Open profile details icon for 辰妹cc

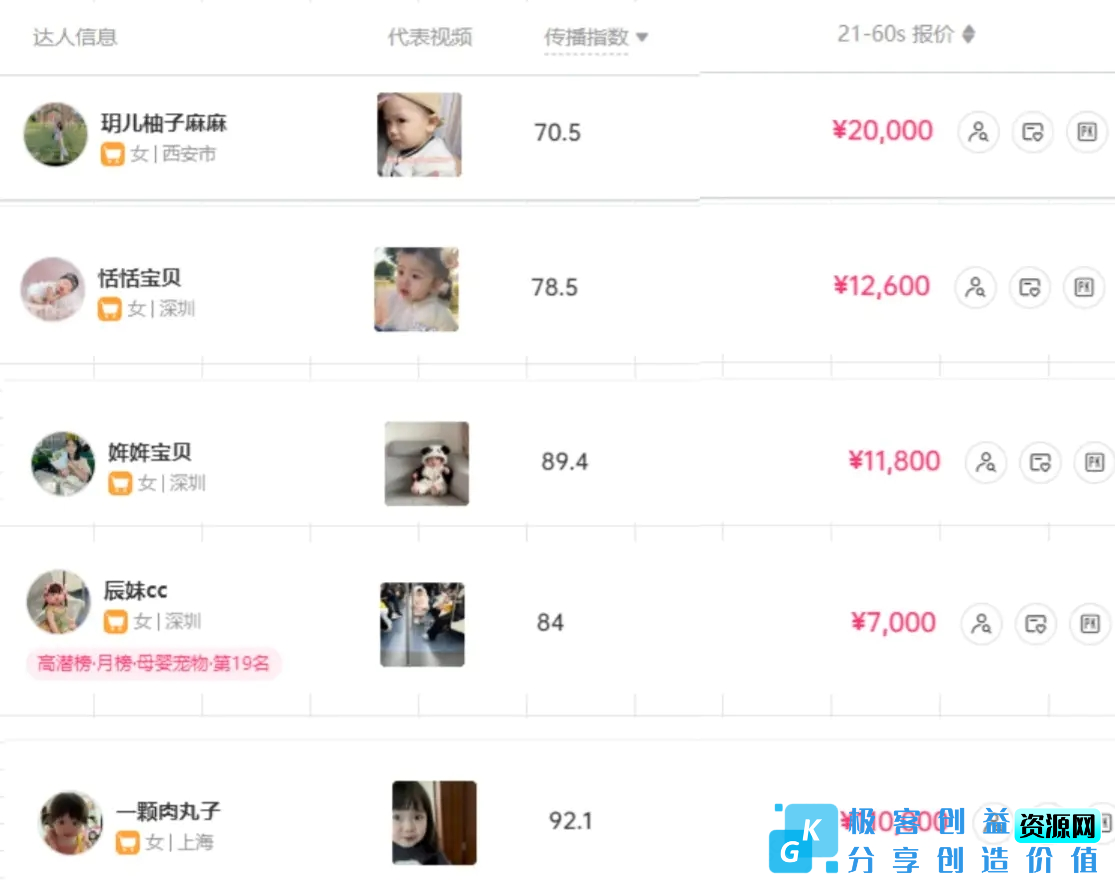982,623
